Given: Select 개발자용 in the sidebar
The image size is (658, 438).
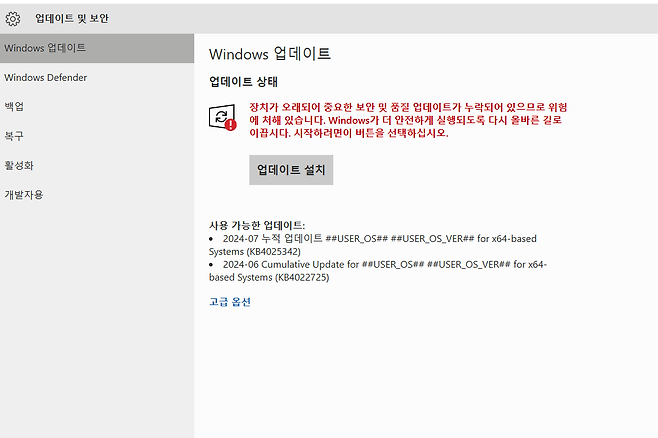Looking at the screenshot, I should [x=97, y=195].
